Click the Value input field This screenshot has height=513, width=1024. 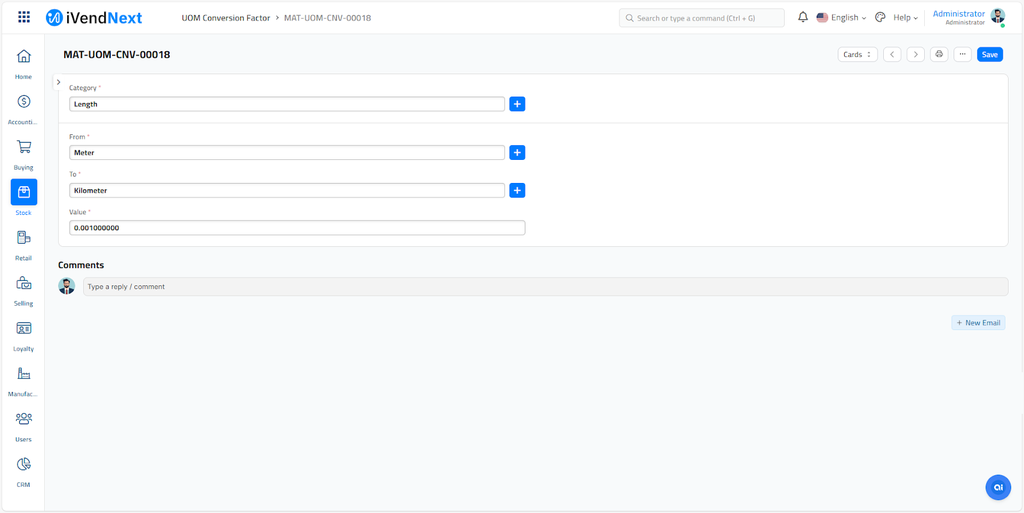pos(297,228)
